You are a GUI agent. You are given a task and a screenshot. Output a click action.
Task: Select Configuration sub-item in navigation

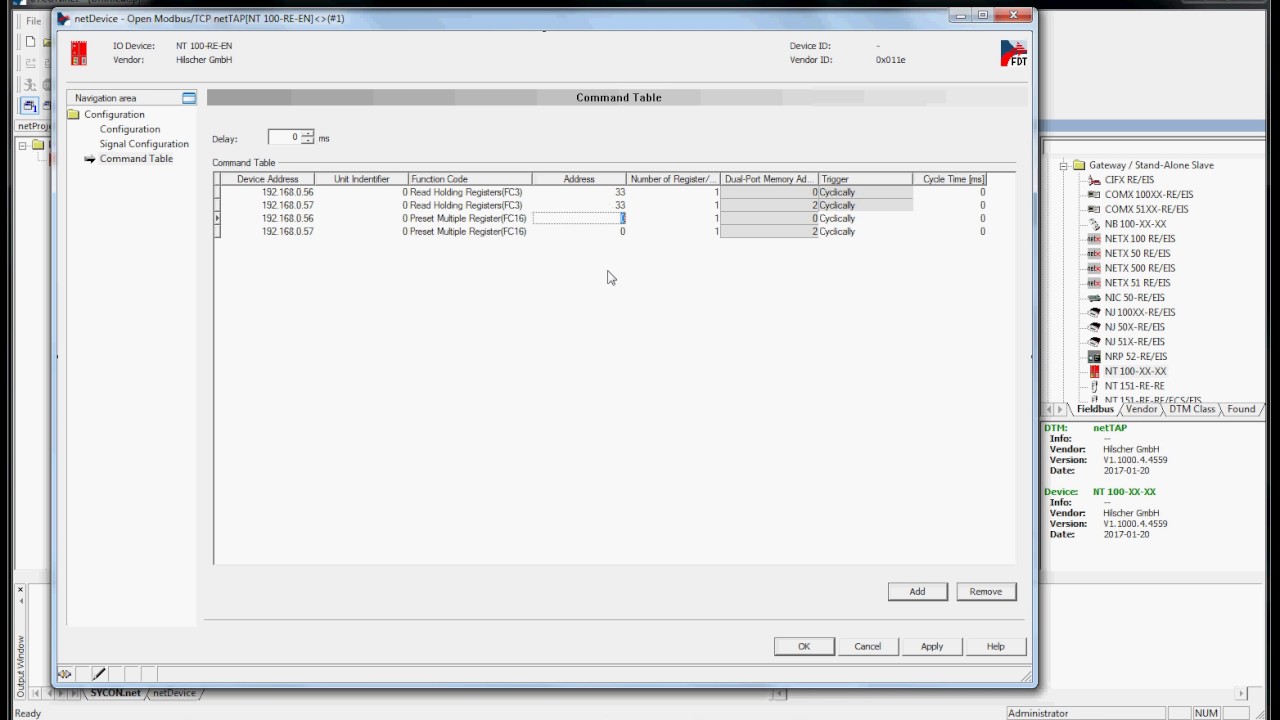point(130,129)
